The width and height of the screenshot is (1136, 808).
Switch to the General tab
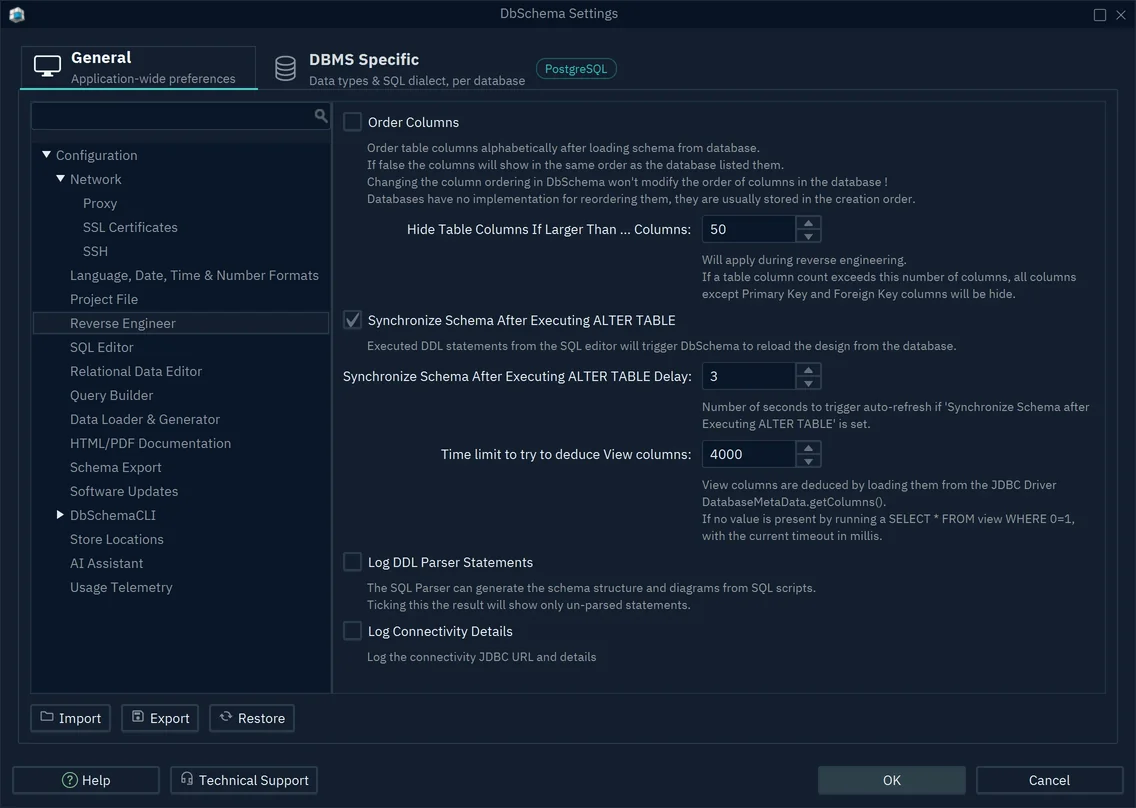[x=138, y=67]
